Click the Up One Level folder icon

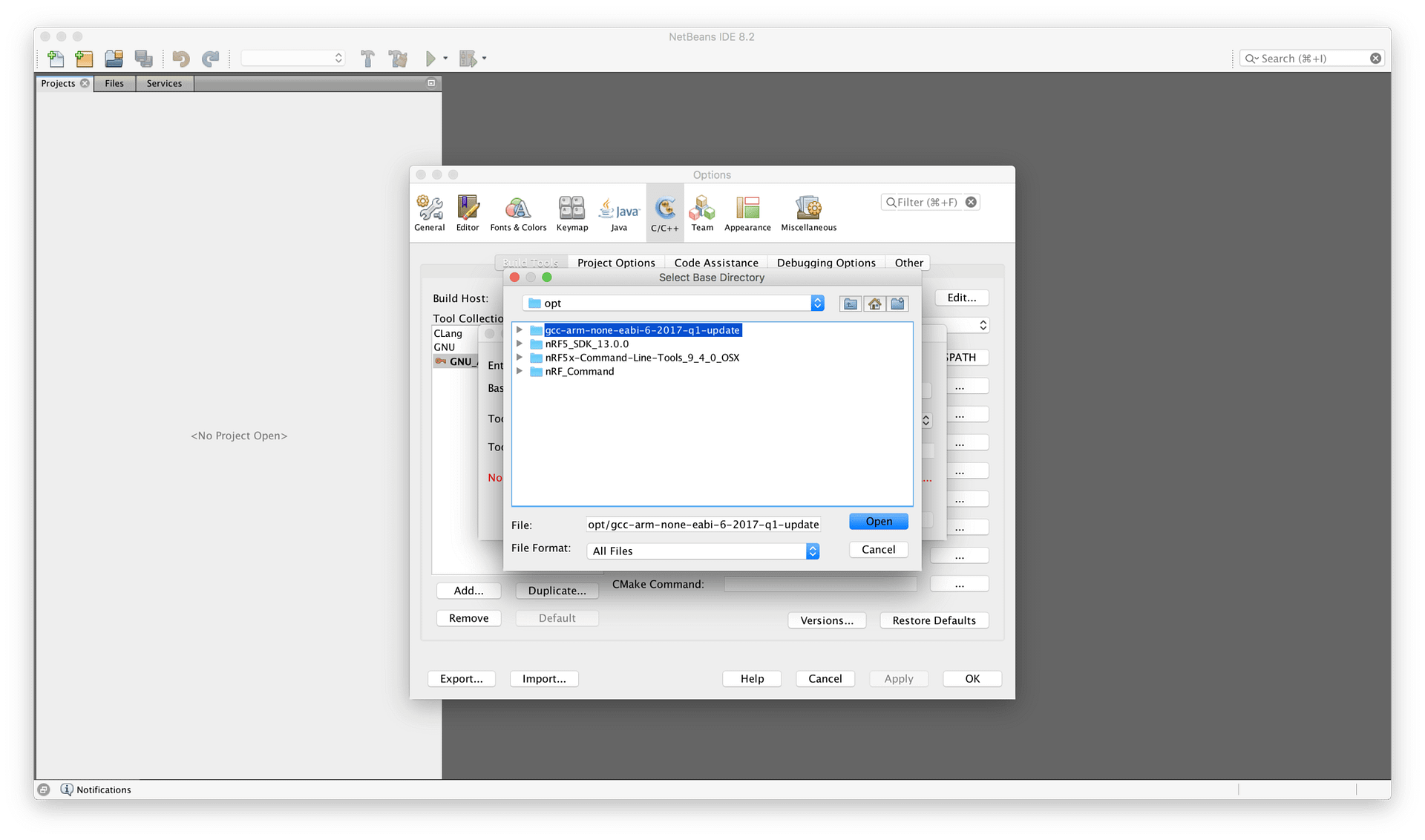click(851, 303)
